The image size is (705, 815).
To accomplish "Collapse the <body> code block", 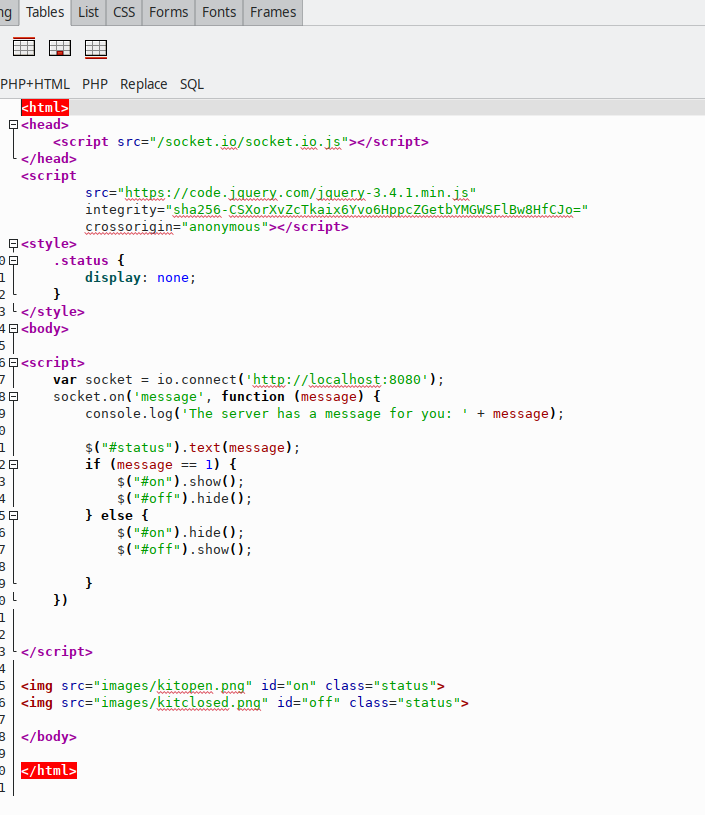I will (14, 329).
